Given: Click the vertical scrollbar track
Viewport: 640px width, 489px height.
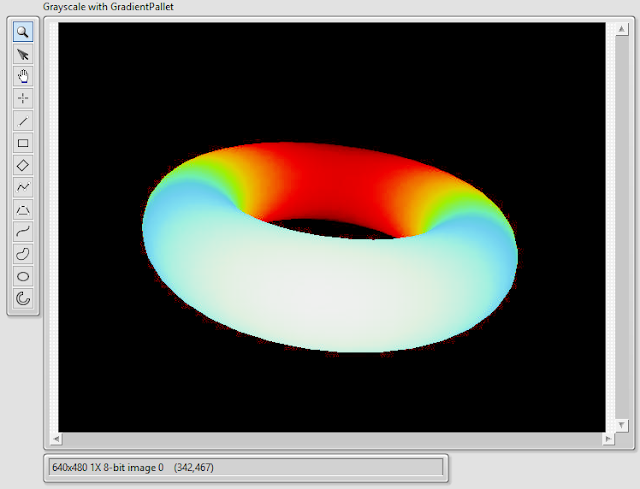Looking at the screenshot, I should 621,227.
